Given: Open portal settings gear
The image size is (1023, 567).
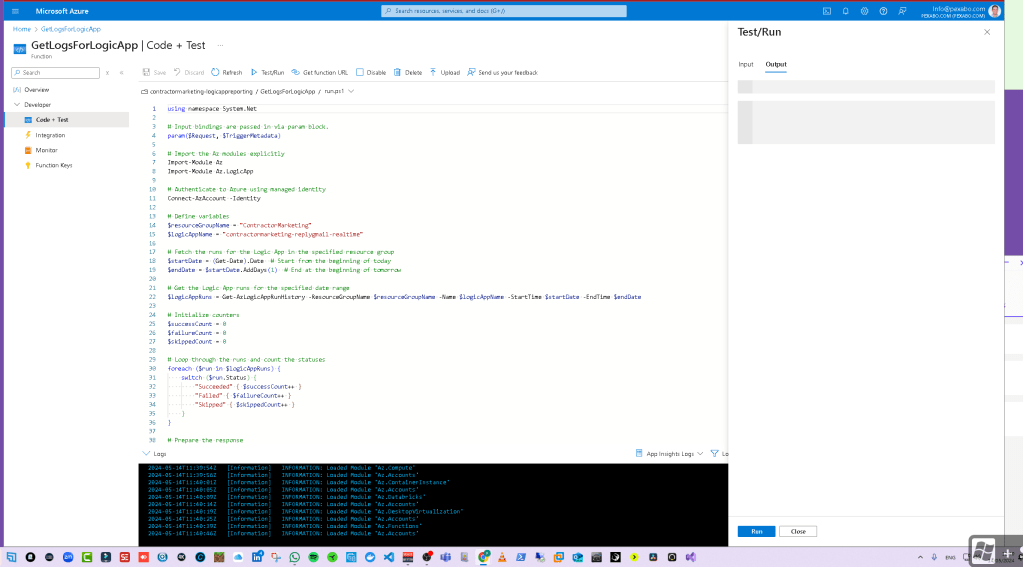Looking at the screenshot, I should [x=864, y=11].
